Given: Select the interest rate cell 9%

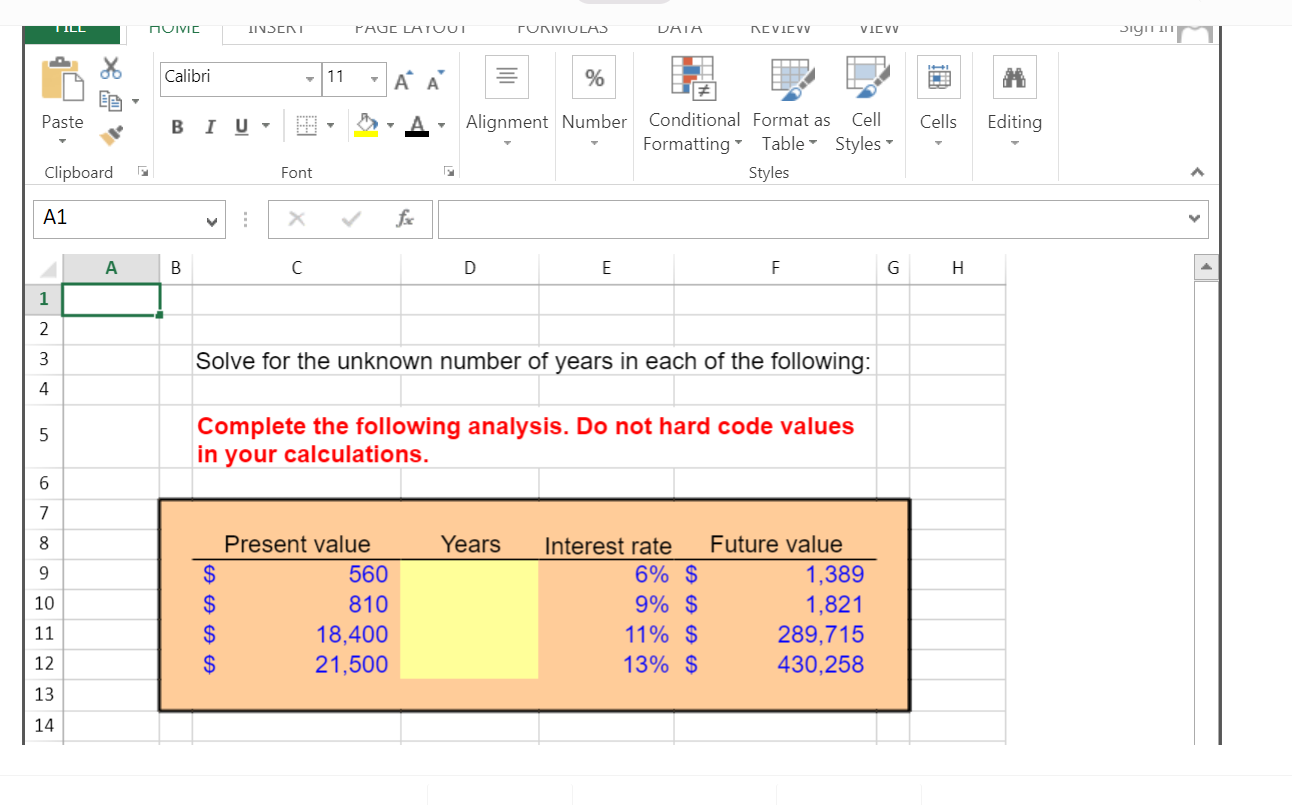Looking at the screenshot, I should coord(606,604).
